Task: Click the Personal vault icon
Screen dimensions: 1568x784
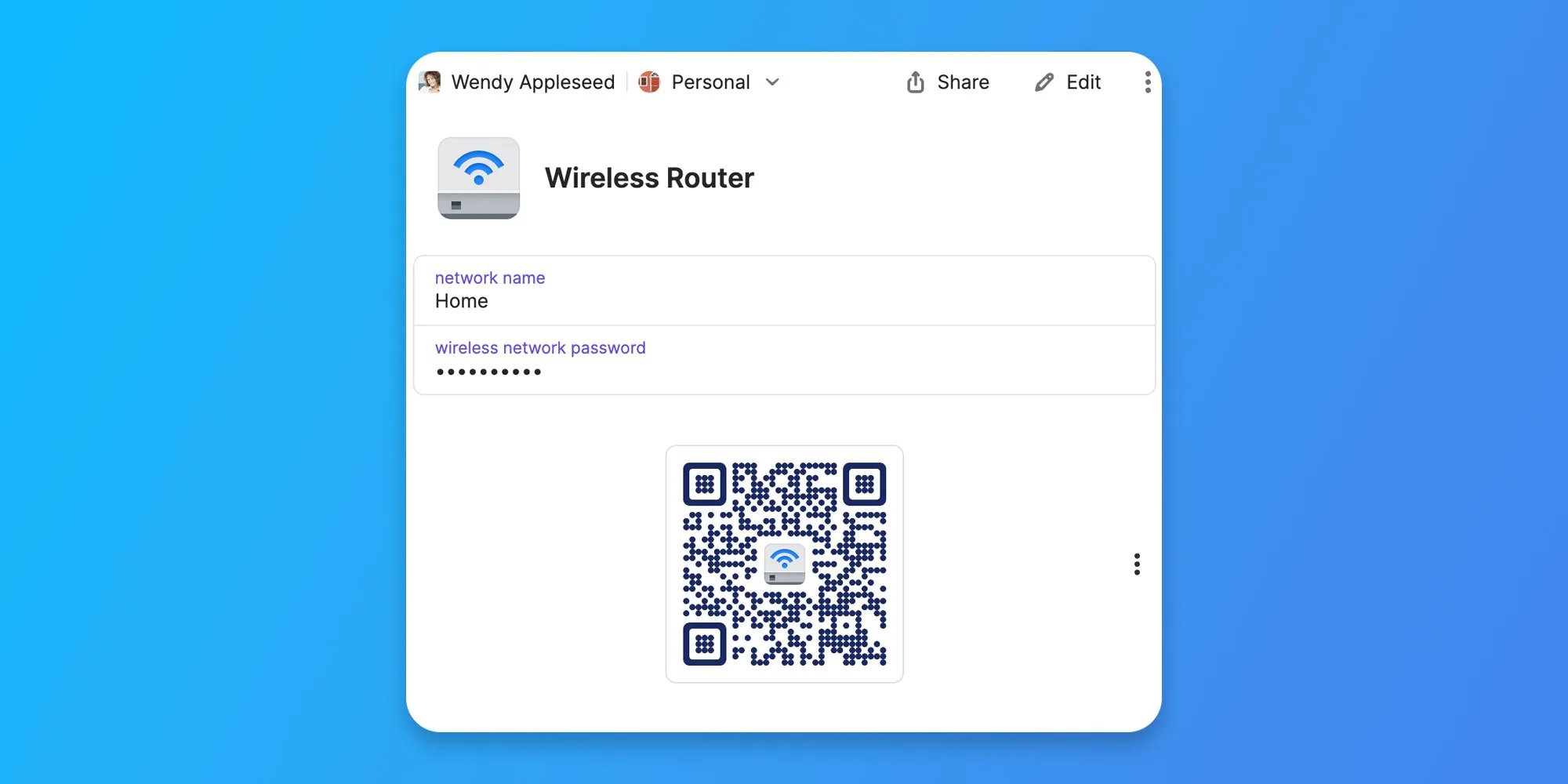Action: point(649,82)
